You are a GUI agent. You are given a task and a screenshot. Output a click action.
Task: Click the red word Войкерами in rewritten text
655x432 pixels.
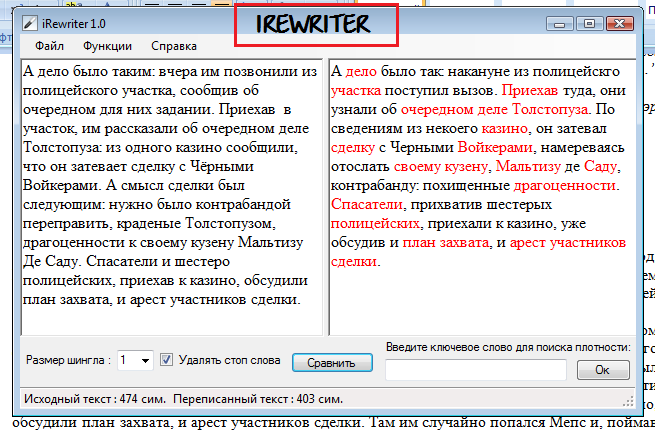[495, 147]
